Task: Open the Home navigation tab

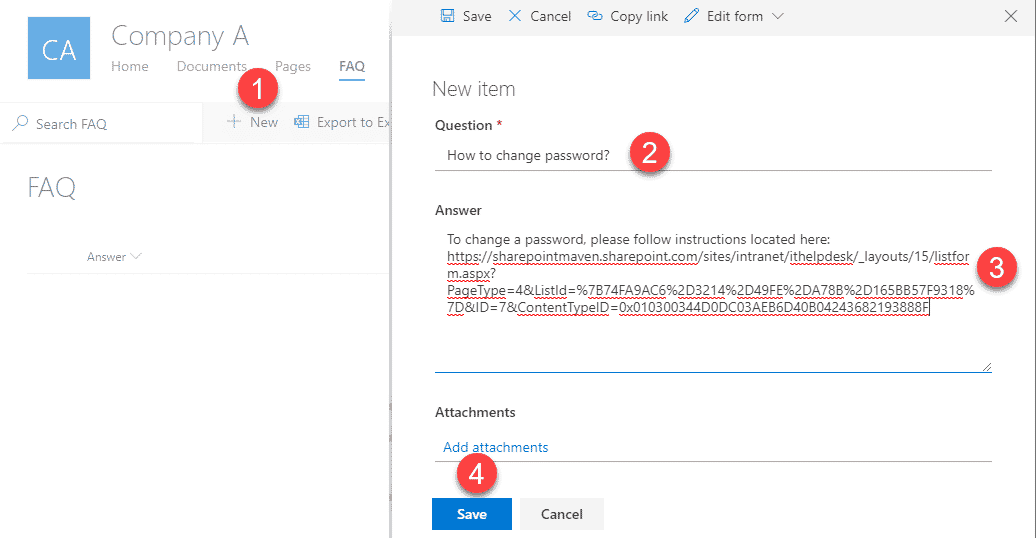Action: 130,66
